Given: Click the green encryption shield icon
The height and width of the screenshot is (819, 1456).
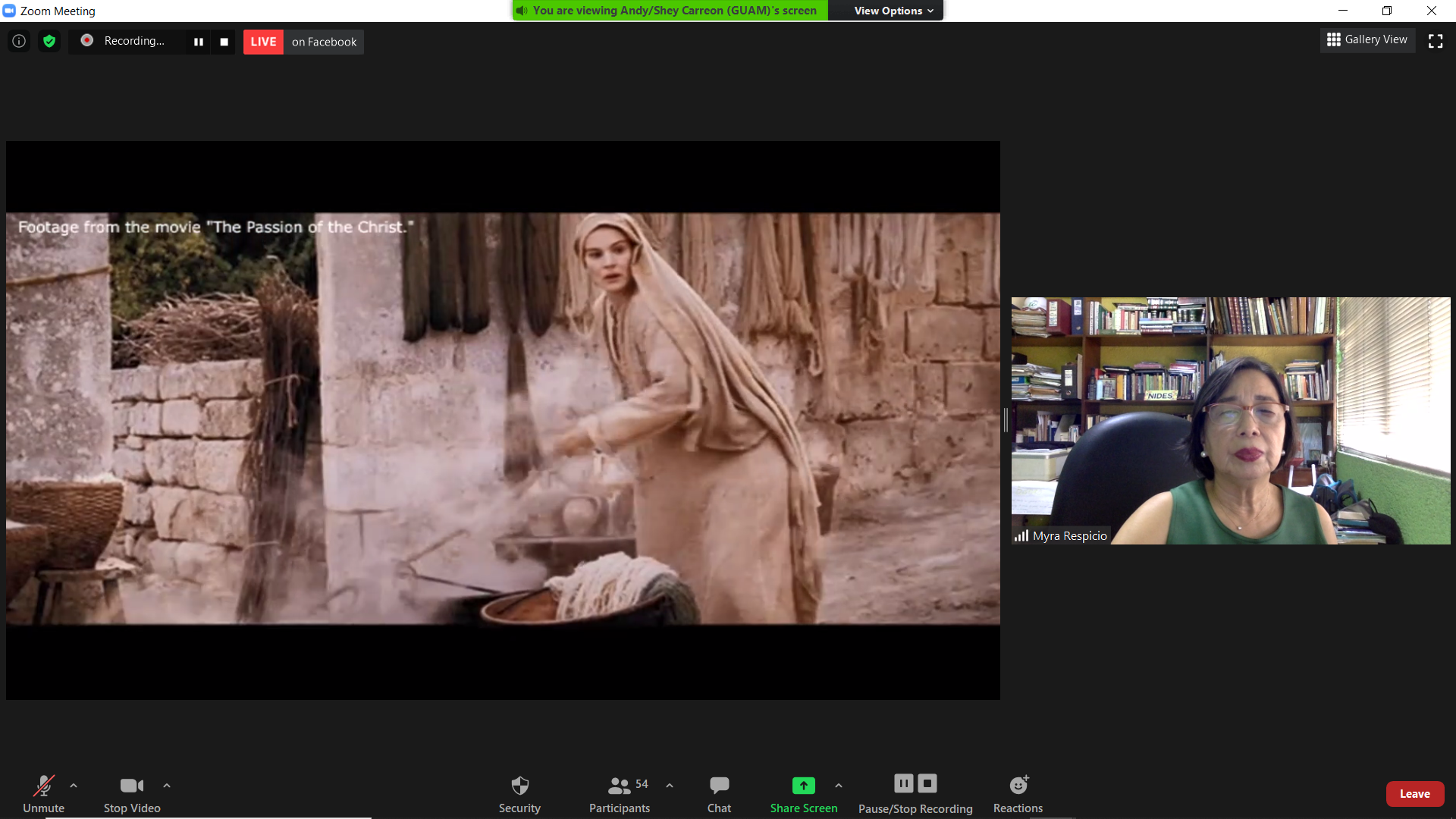Looking at the screenshot, I should click(x=49, y=41).
